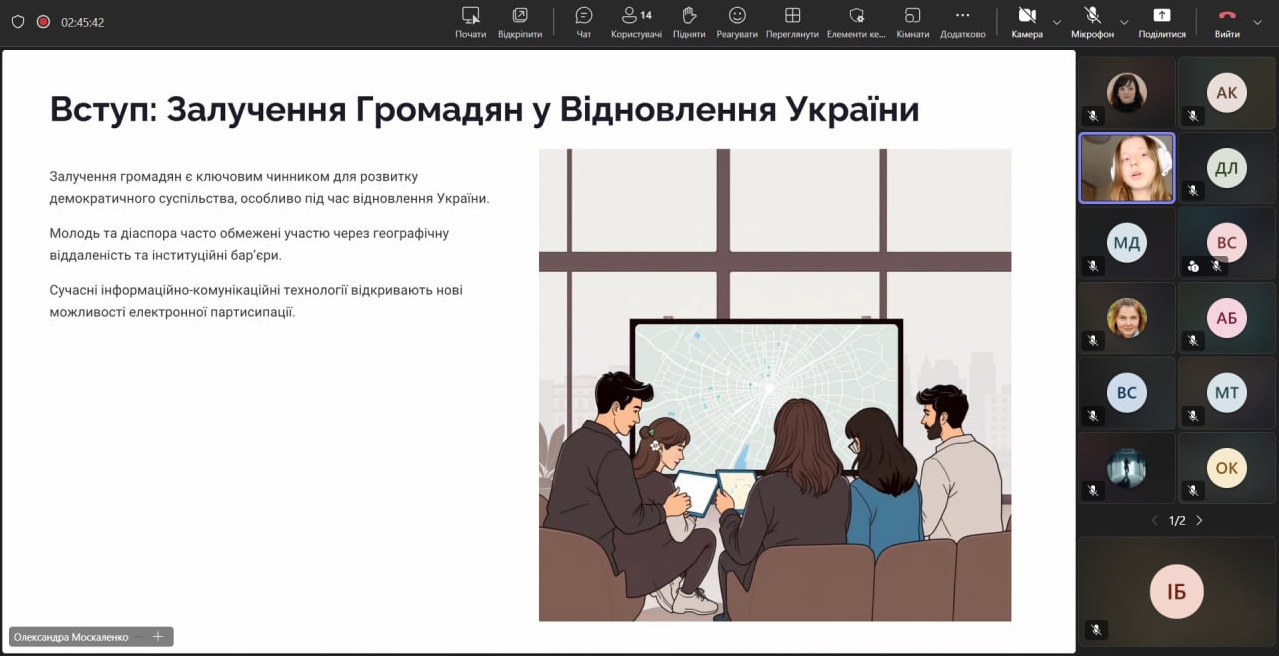Leave the meeting with Вийти button
Screen dimensions: 1279x656
(1227, 21)
